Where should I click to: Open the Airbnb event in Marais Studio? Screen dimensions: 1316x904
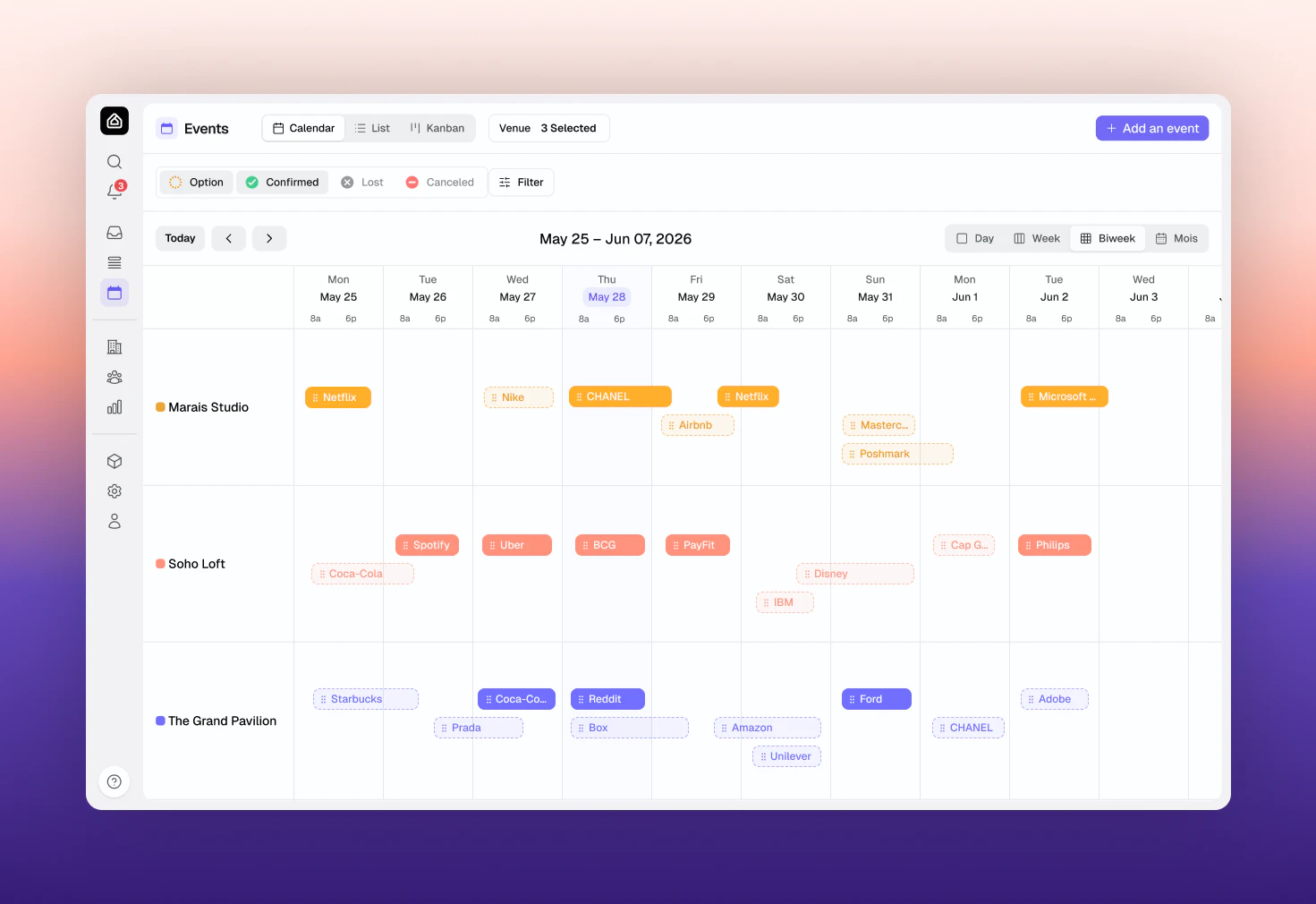pyautogui.click(x=698, y=425)
